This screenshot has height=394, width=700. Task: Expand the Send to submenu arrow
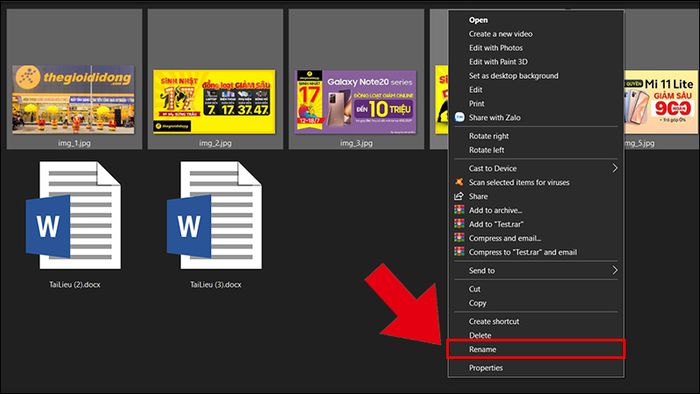(615, 270)
